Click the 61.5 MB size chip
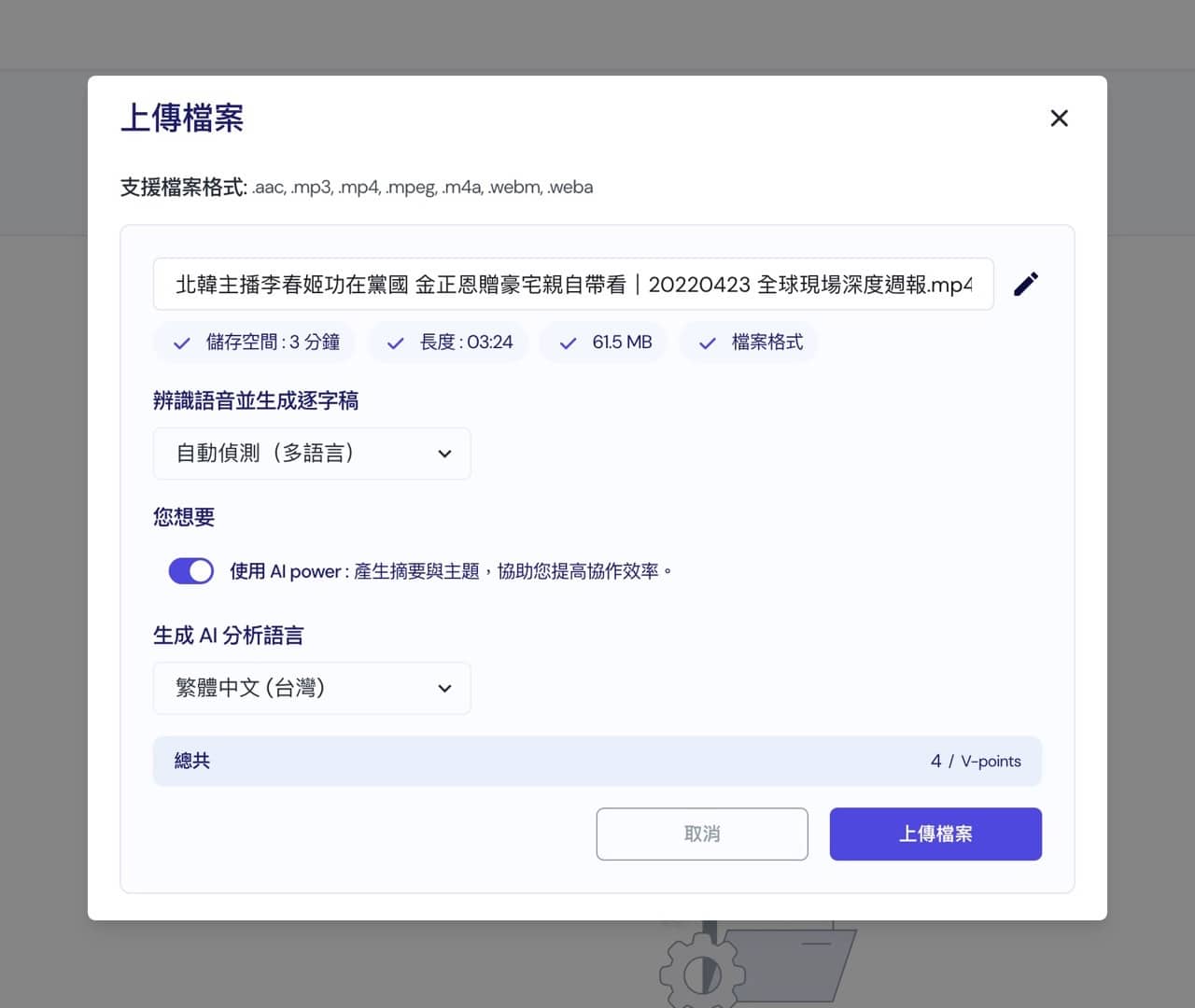The image size is (1195, 1008). click(x=604, y=343)
